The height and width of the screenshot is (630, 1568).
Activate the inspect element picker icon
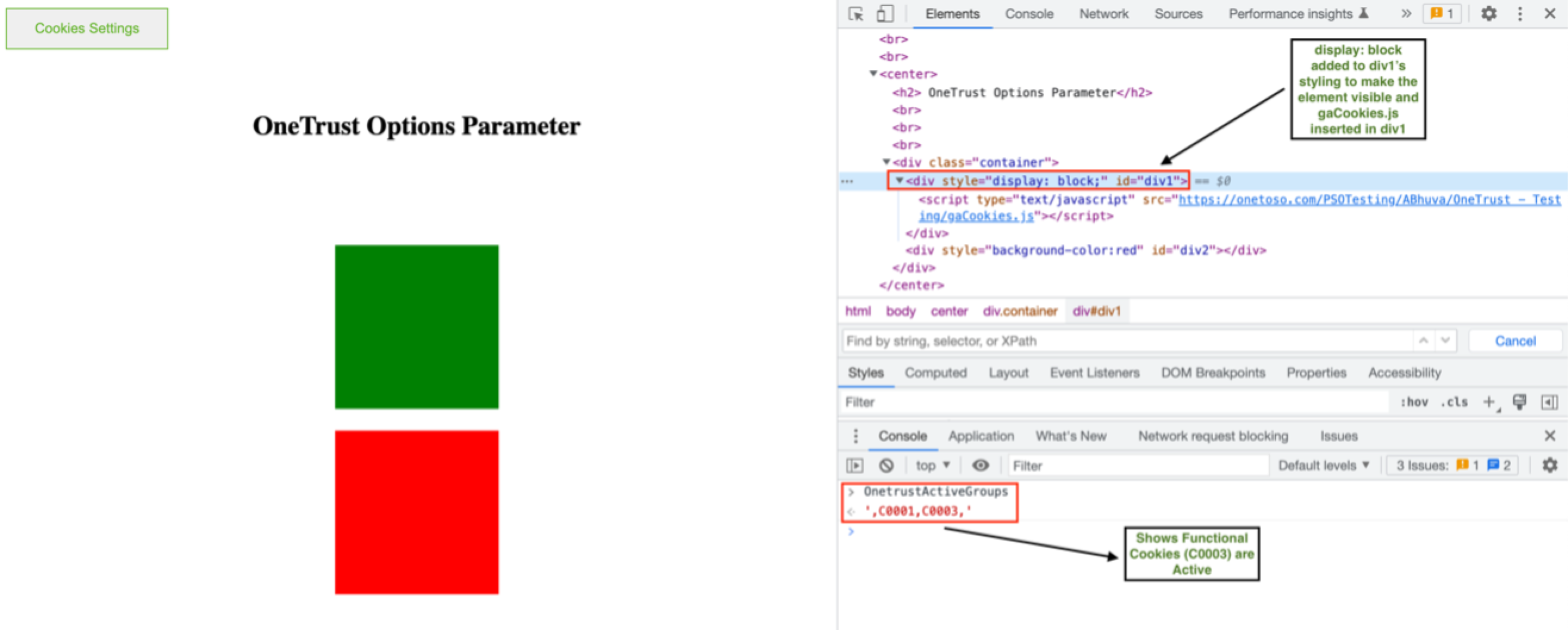coord(856,13)
